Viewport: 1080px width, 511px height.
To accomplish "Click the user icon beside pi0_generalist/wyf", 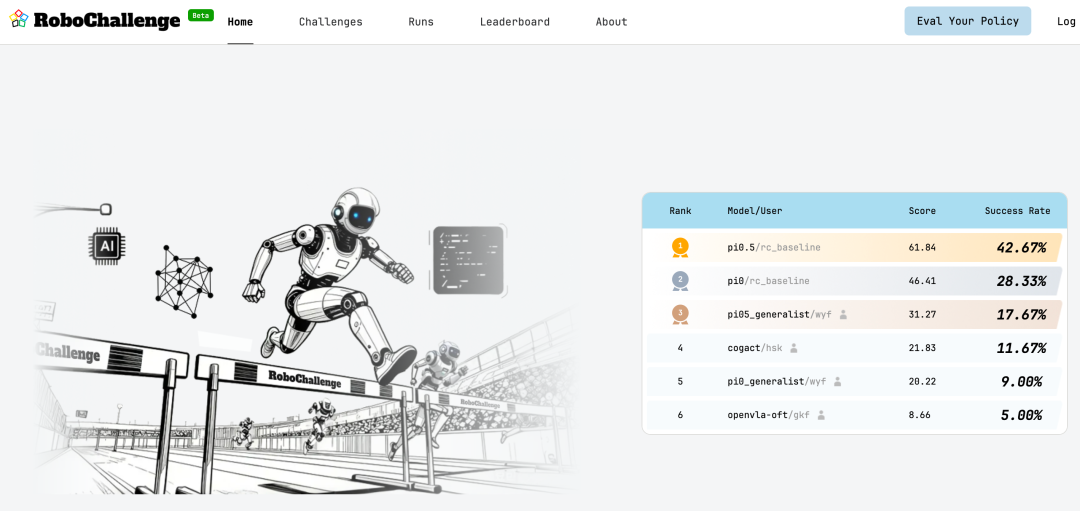I will point(838,382).
